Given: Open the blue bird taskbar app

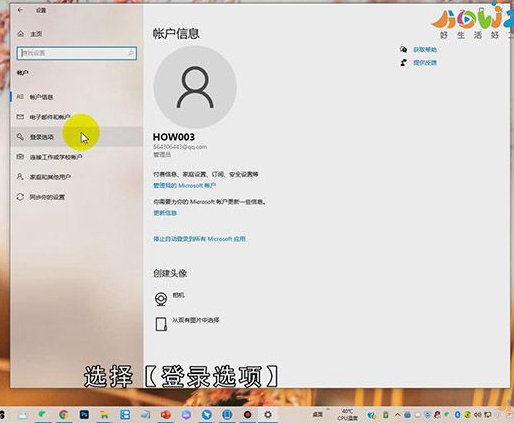Looking at the screenshot, I should click(207, 414).
